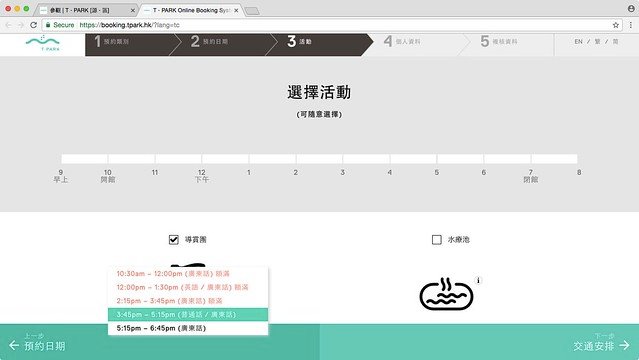Open the Chrome three-dot menu
The image size is (639, 360).
[x=630, y=25]
